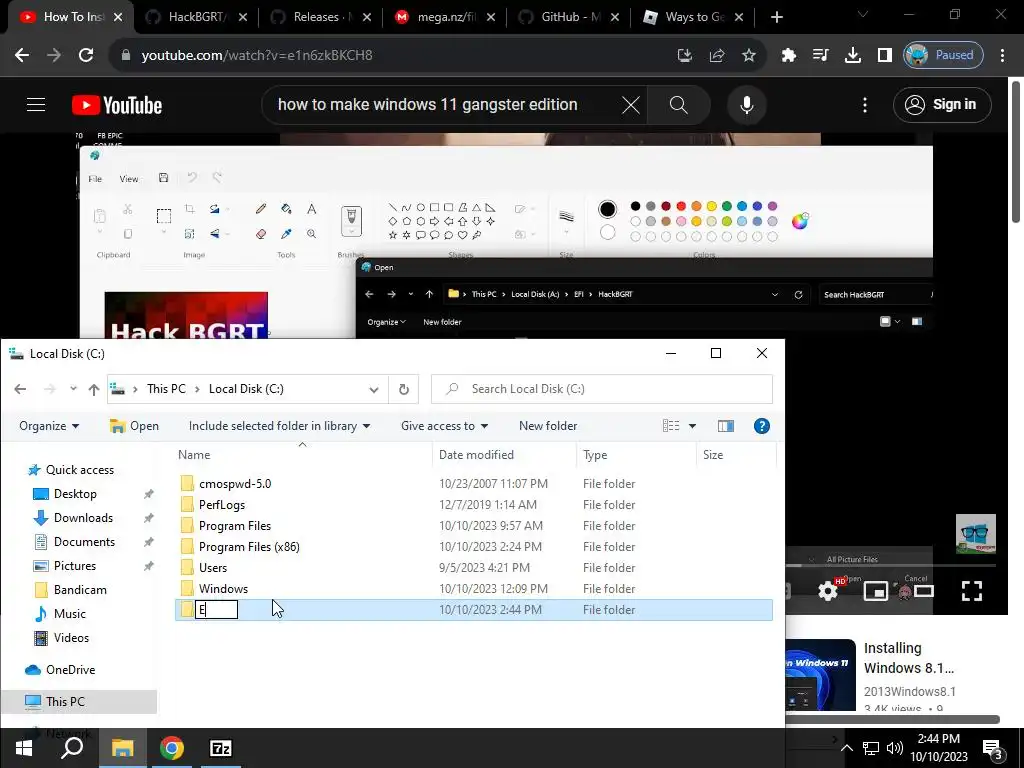
Task: Open the taskbar volume control
Action: 895,748
